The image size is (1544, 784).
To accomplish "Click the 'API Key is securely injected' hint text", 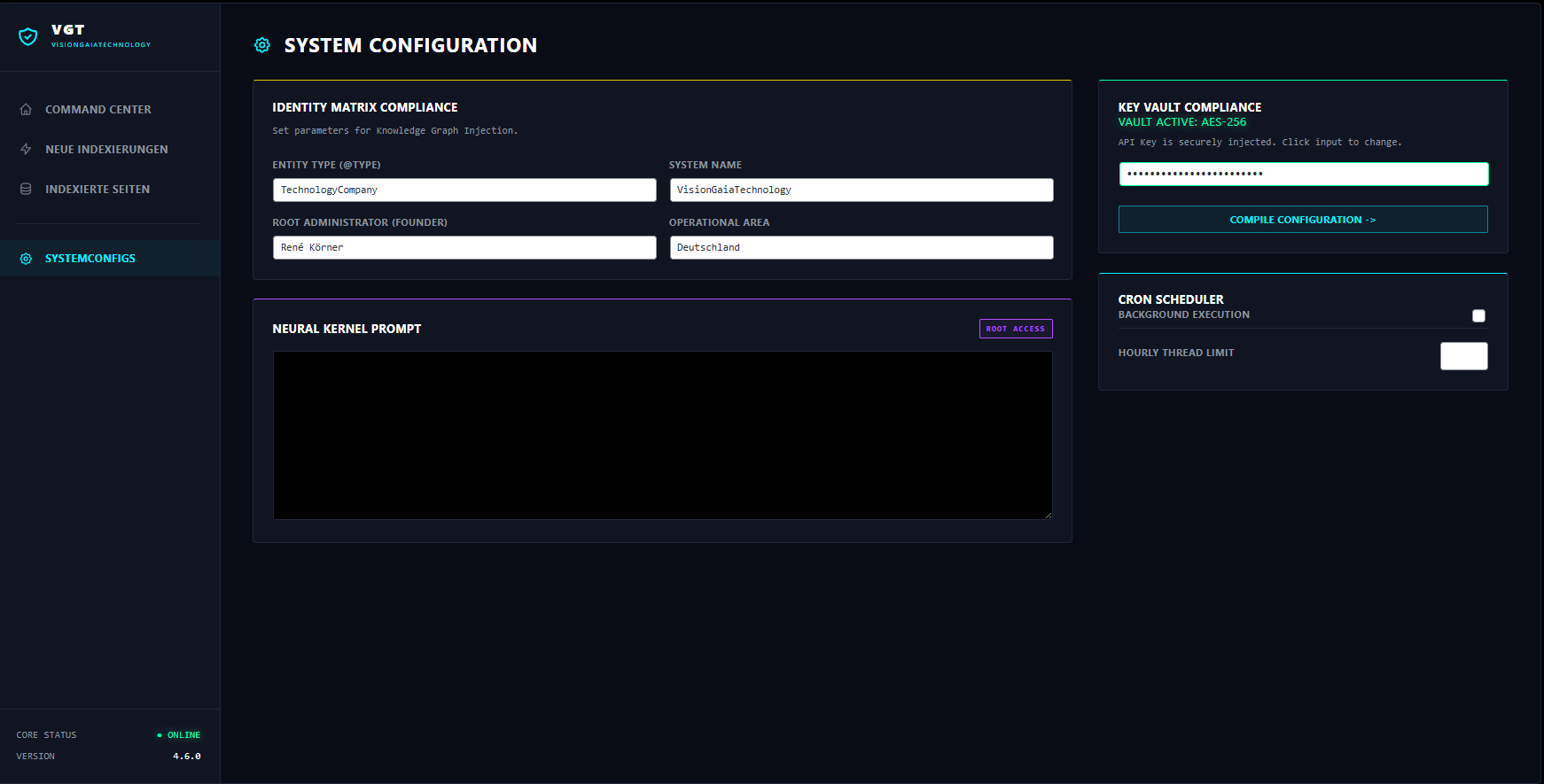I will pyautogui.click(x=1259, y=142).
